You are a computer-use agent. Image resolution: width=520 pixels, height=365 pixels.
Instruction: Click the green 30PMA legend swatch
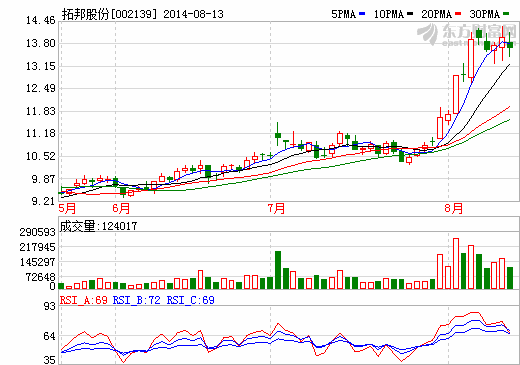[506, 14]
